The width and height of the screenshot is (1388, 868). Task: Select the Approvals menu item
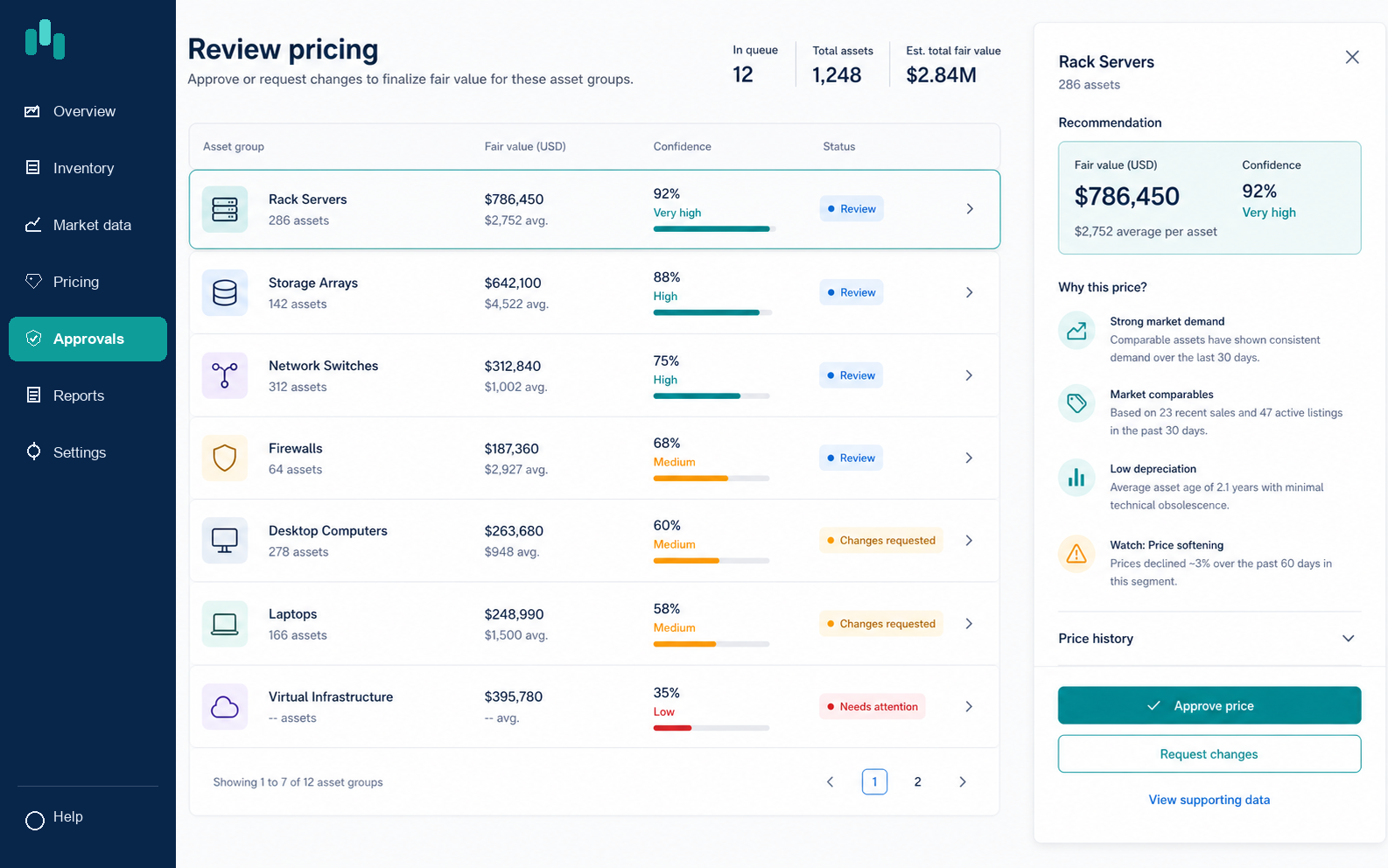88,339
